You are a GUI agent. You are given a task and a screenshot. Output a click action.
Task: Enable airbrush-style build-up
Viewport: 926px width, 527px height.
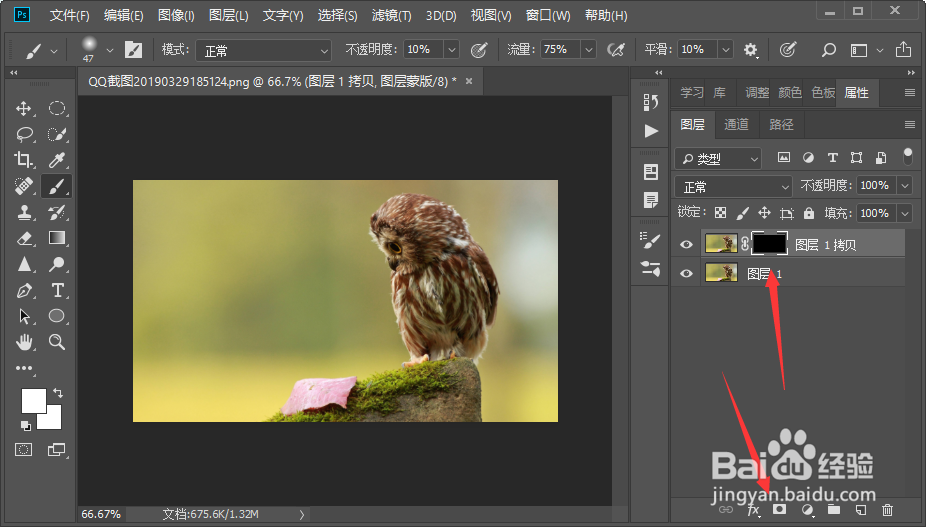616,50
